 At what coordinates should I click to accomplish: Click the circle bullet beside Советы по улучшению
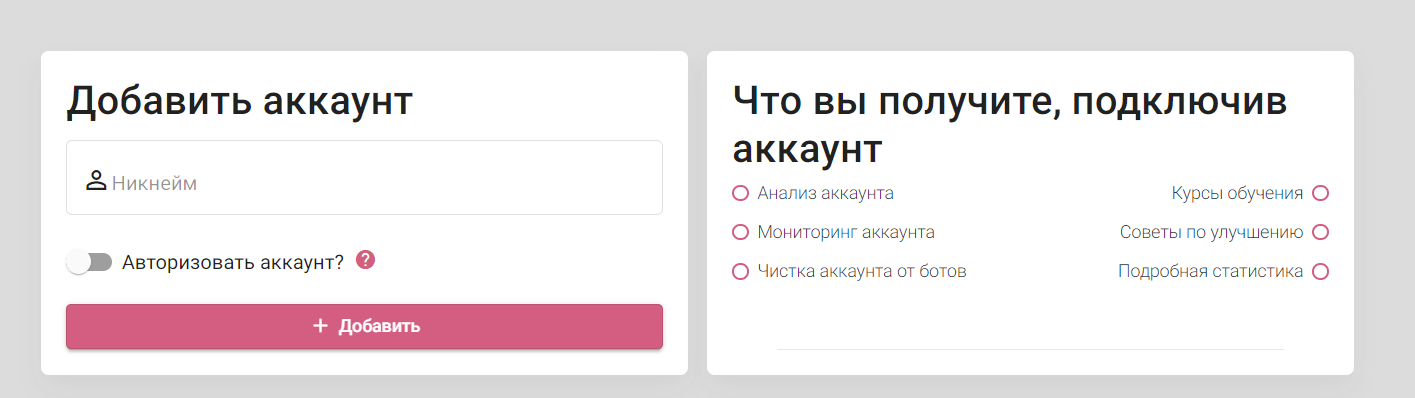click(1320, 232)
